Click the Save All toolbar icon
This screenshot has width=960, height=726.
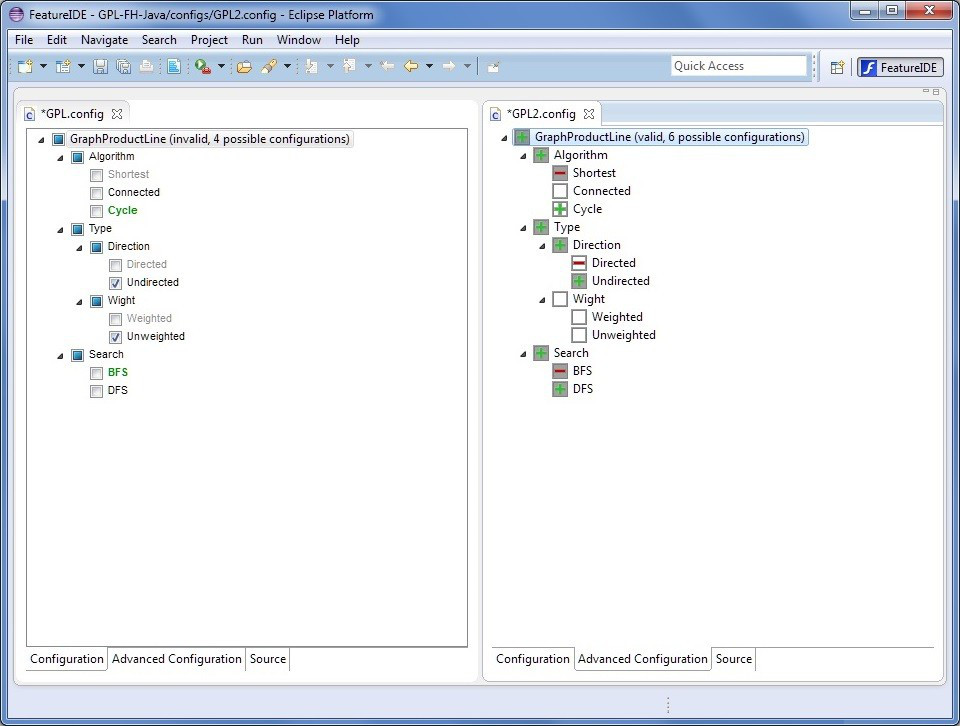click(x=123, y=66)
